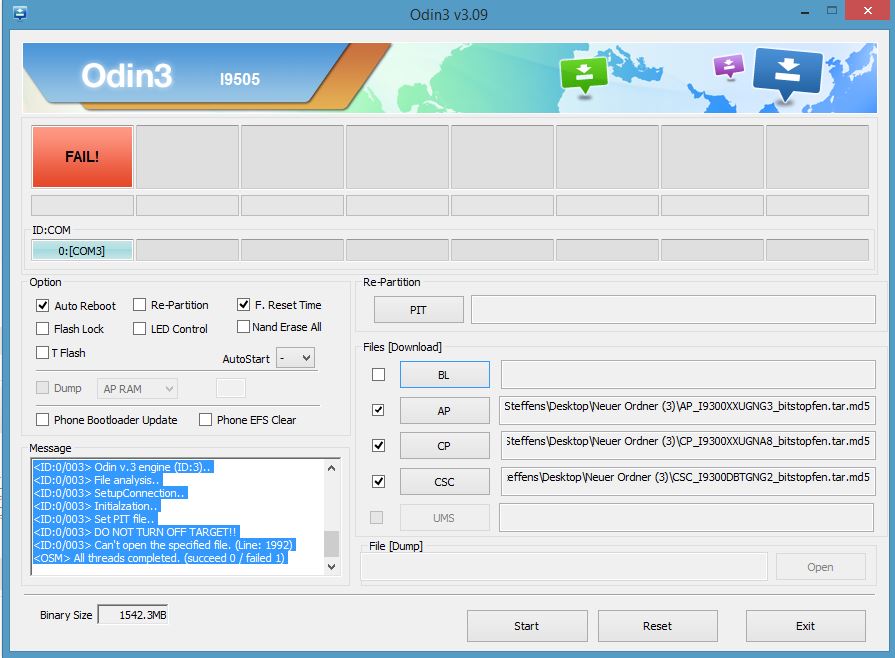Check the Nand Erase All option
Image resolution: width=895 pixels, height=658 pixels.
point(243,326)
